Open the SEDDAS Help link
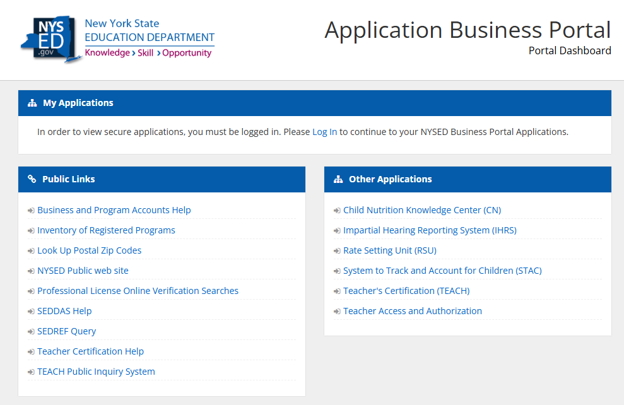The height and width of the screenshot is (405, 624). click(64, 311)
